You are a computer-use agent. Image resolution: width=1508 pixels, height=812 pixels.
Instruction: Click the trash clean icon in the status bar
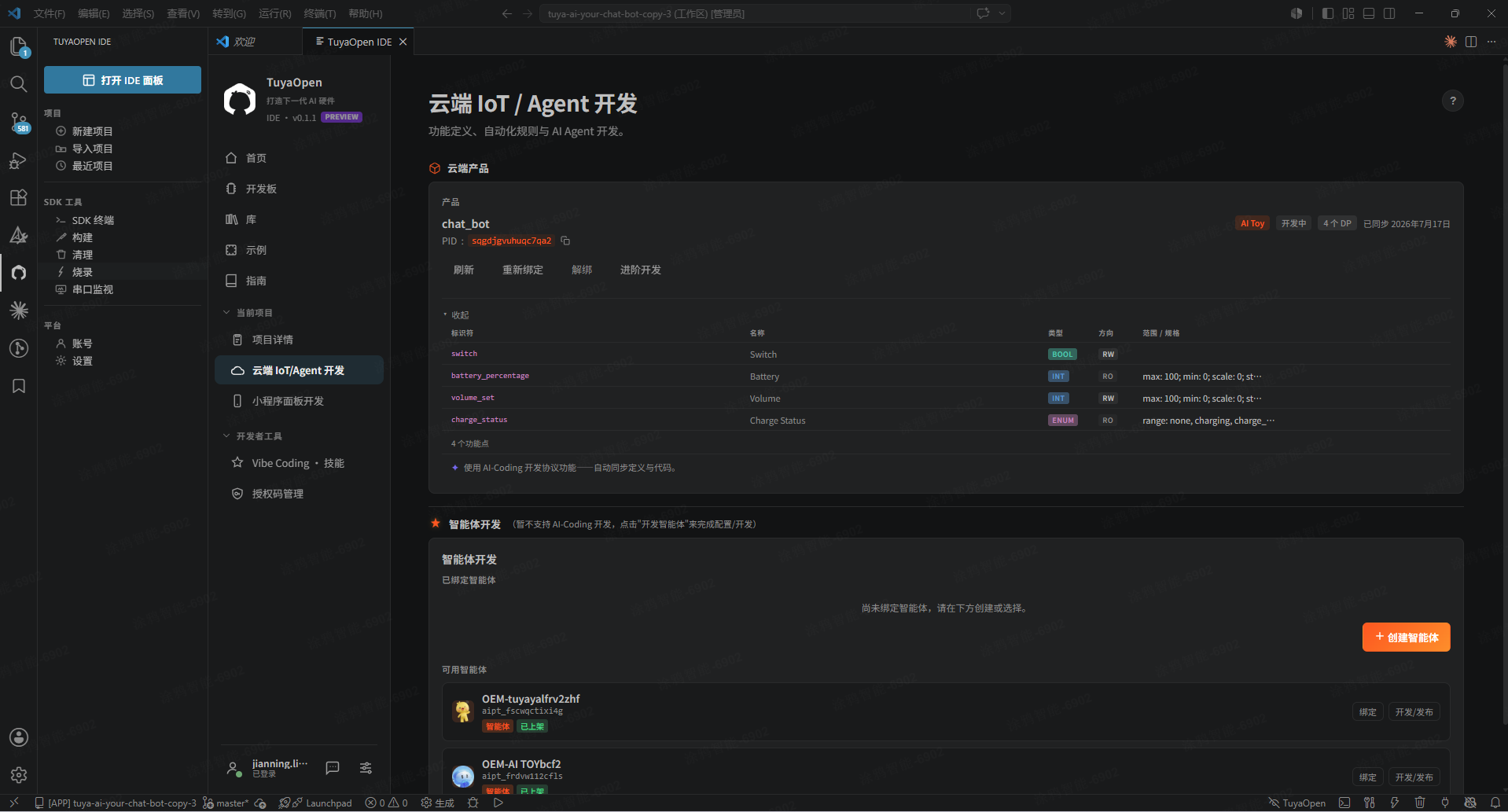pyautogui.click(x=1420, y=803)
